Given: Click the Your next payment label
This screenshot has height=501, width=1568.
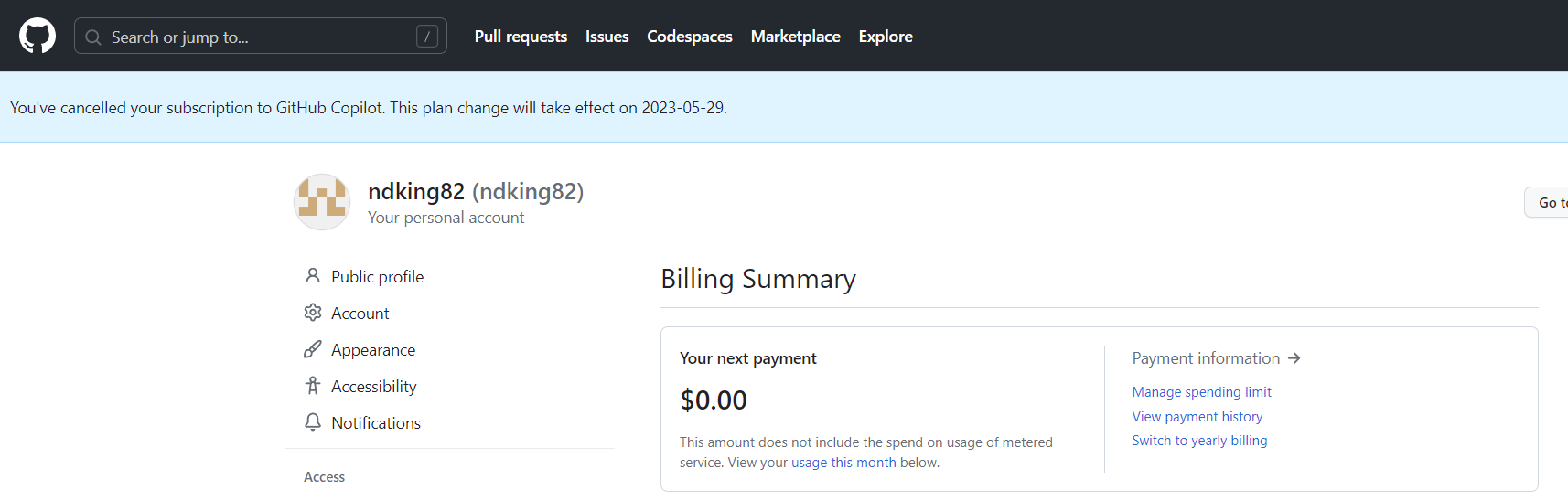Looking at the screenshot, I should [747, 358].
